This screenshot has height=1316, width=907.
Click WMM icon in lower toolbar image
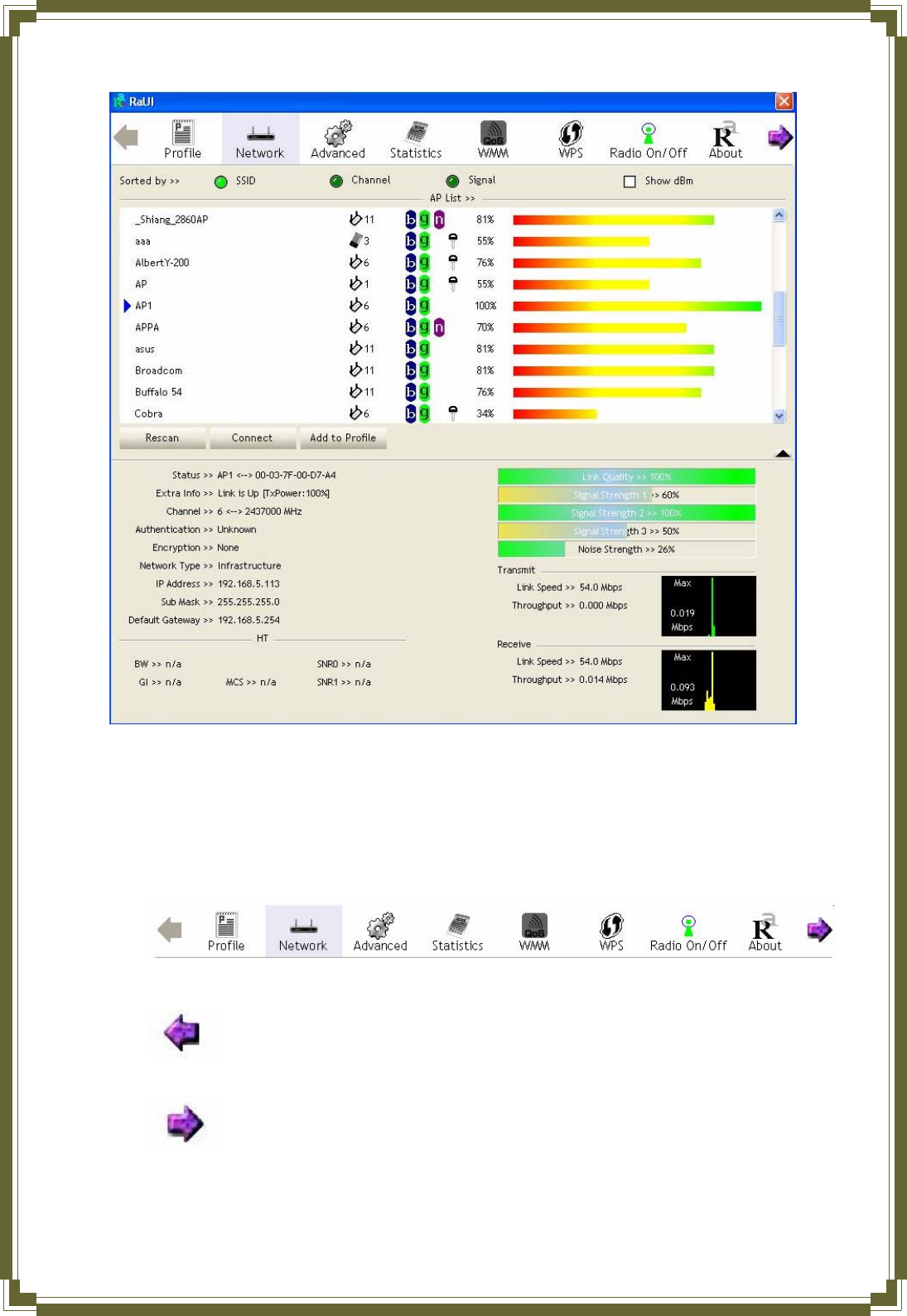point(534,931)
